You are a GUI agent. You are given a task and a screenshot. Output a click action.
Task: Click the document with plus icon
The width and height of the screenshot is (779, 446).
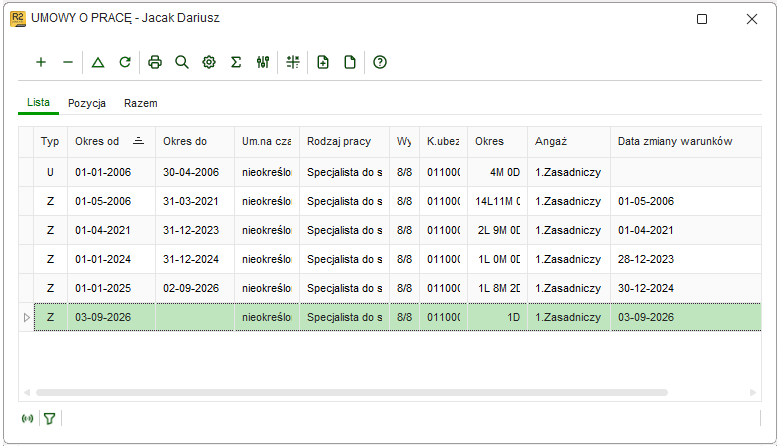point(323,62)
